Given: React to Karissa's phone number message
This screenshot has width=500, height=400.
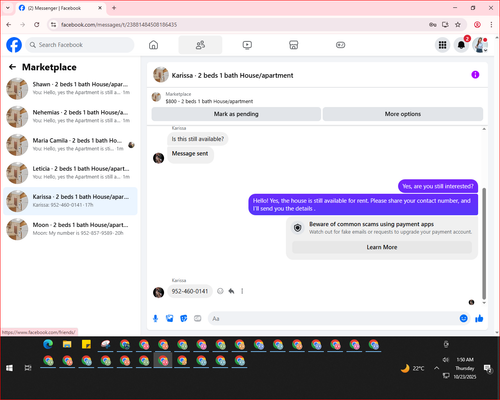Looking at the screenshot, I should 220,291.
